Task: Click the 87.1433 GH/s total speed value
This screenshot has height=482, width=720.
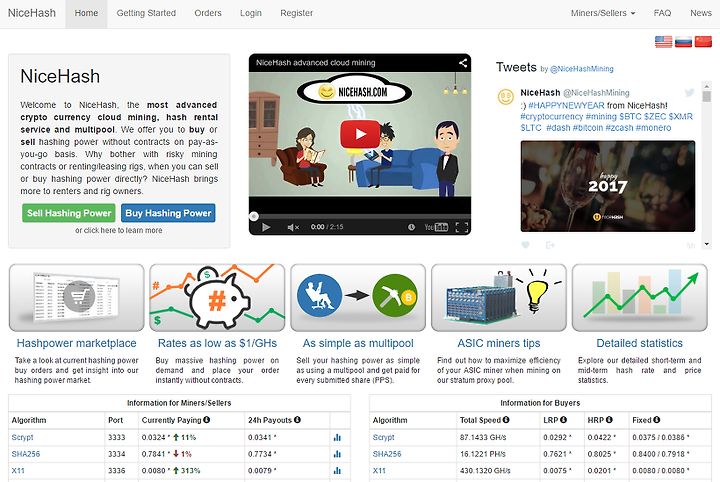Action: [x=483, y=437]
